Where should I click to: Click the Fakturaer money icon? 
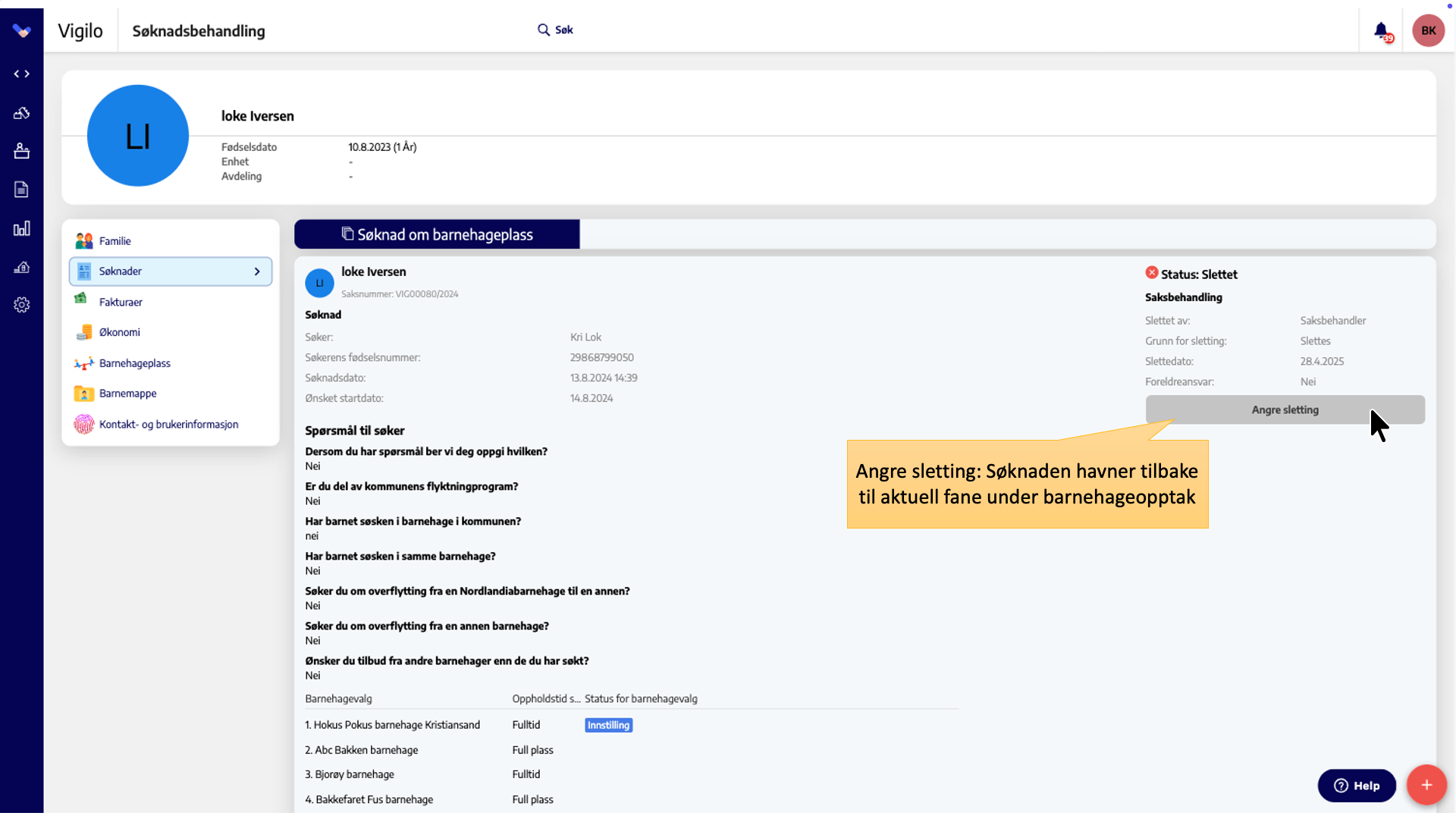click(81, 299)
